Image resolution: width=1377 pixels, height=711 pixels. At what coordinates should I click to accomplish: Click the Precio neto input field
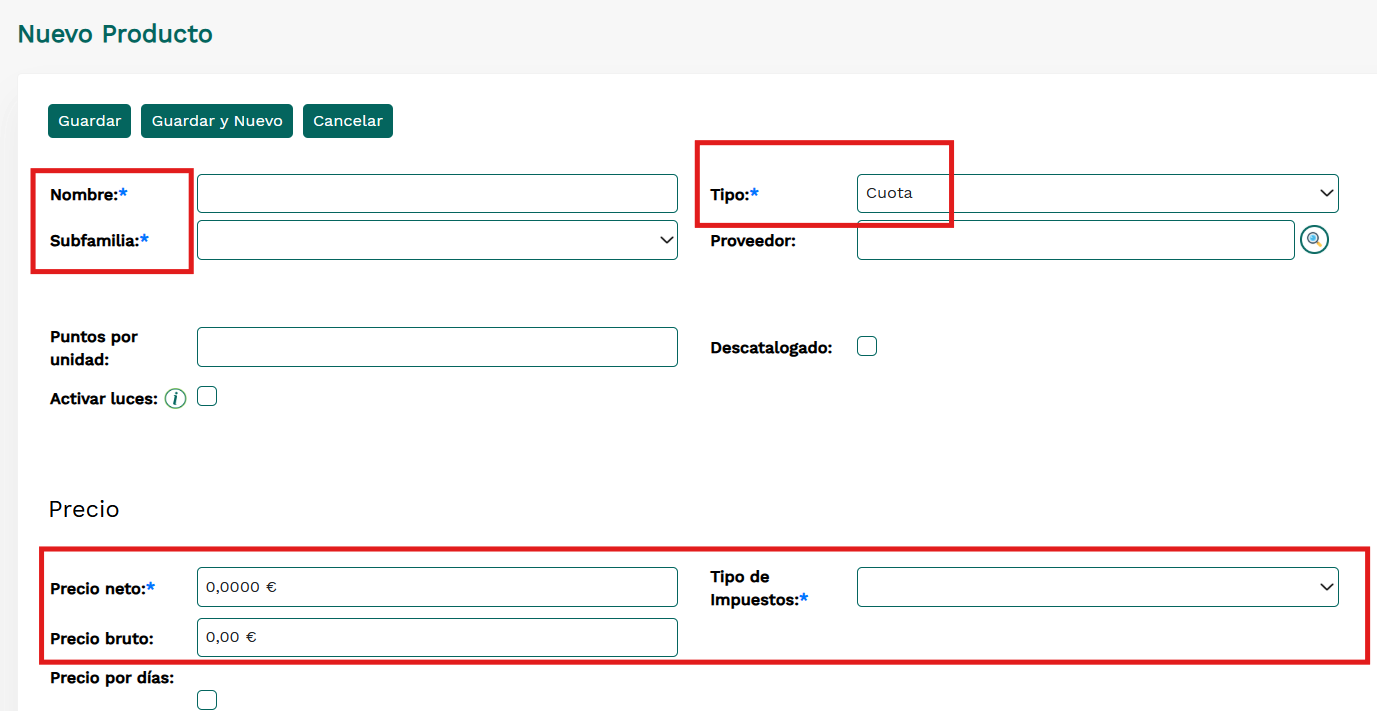pyautogui.click(x=437, y=587)
